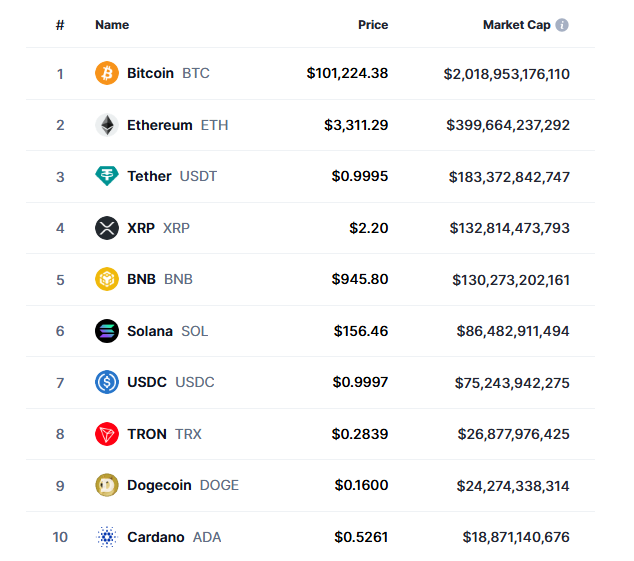Viewport: 634px width, 561px height.
Task: Open the Bitcoin name link
Action: tap(150, 73)
